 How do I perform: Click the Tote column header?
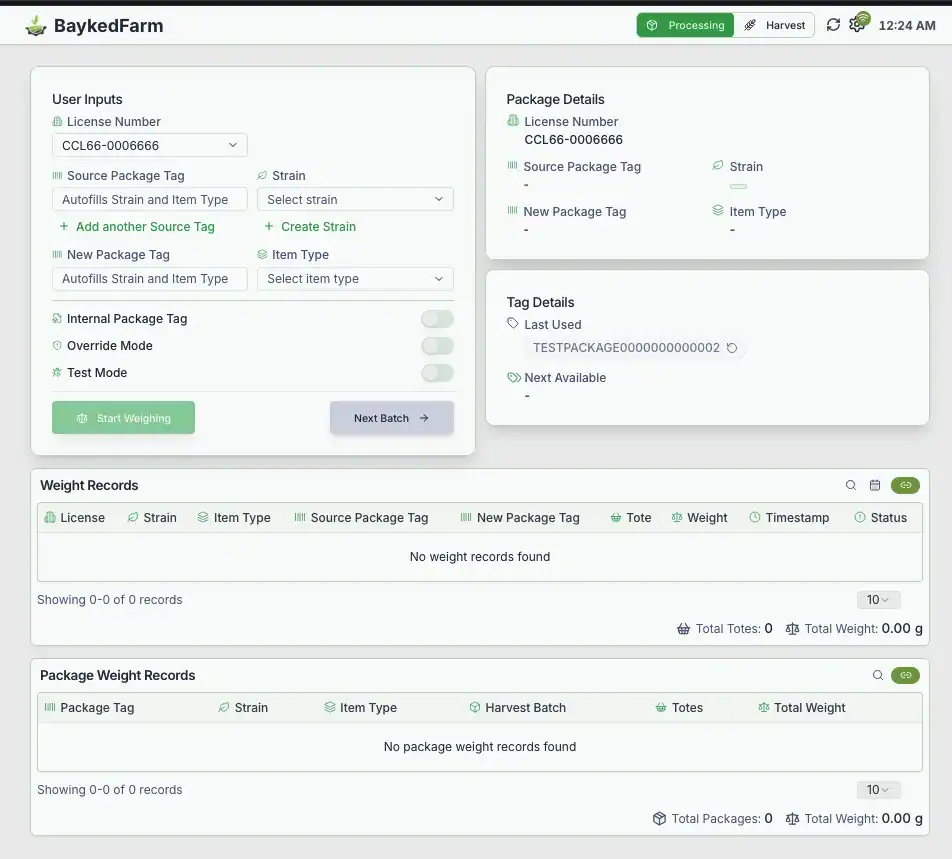tap(631, 518)
